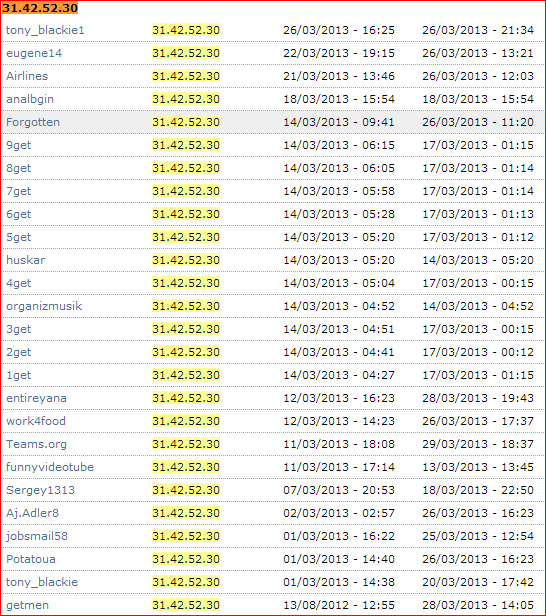Click the Airlines username link
This screenshot has height=616, width=546.
[27, 76]
